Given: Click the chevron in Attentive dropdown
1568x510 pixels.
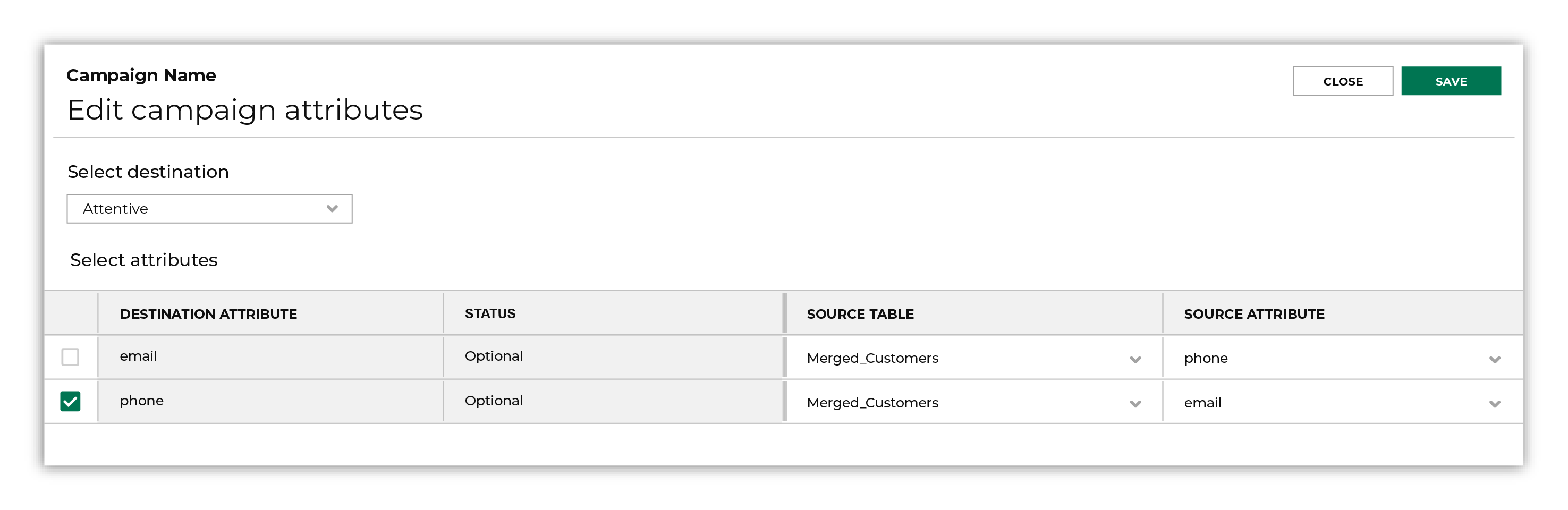Looking at the screenshot, I should tap(332, 209).
